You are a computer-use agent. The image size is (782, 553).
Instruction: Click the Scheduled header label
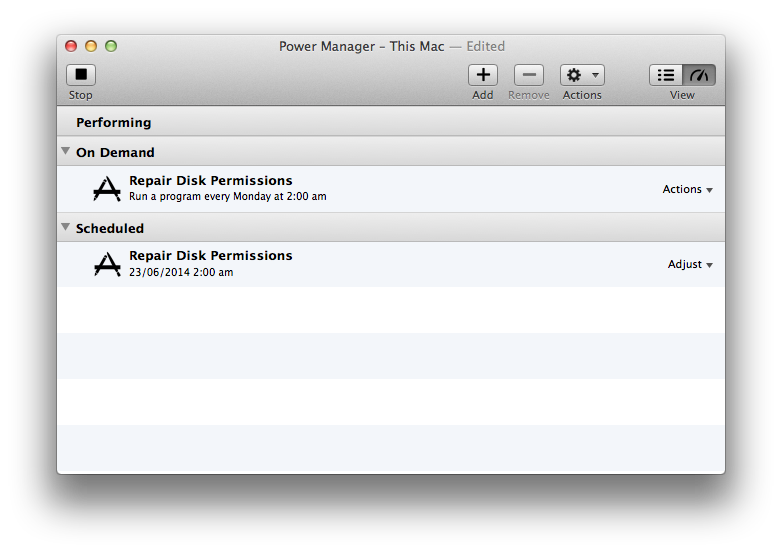(x=110, y=228)
